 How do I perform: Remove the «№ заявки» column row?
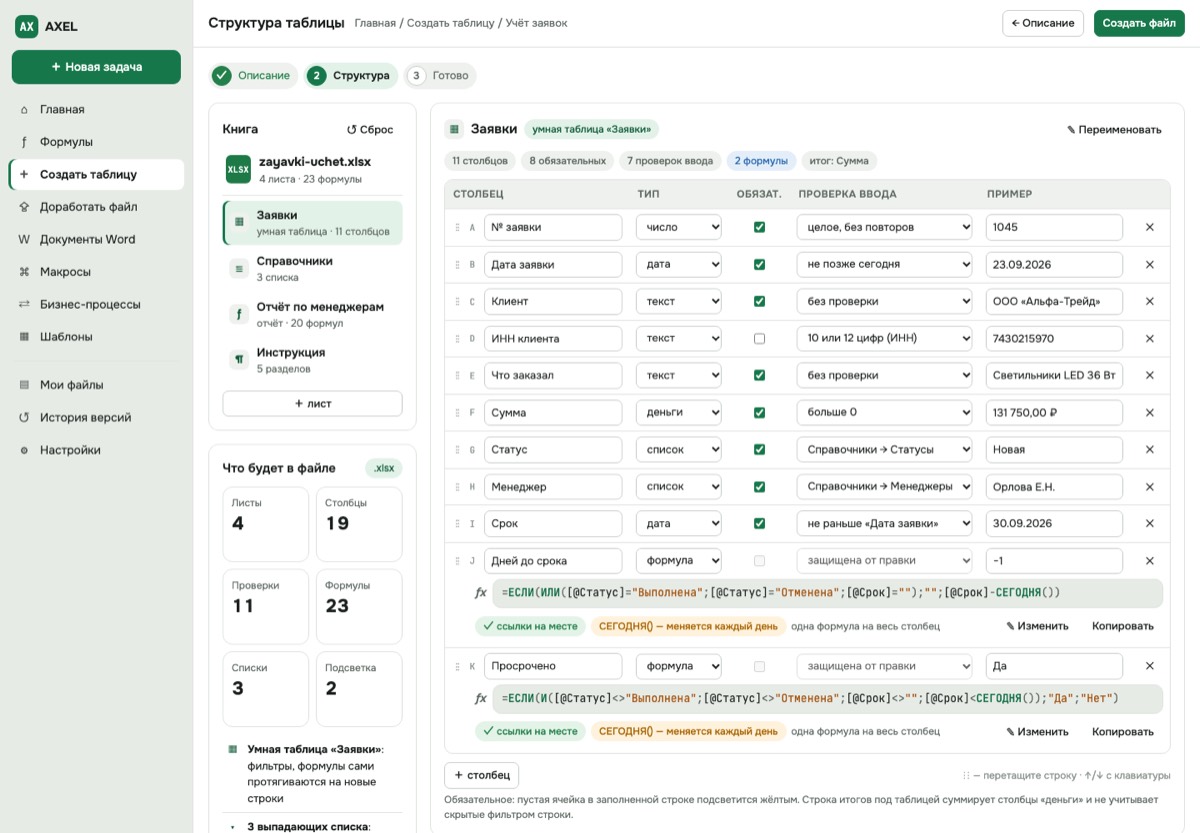[1149, 227]
